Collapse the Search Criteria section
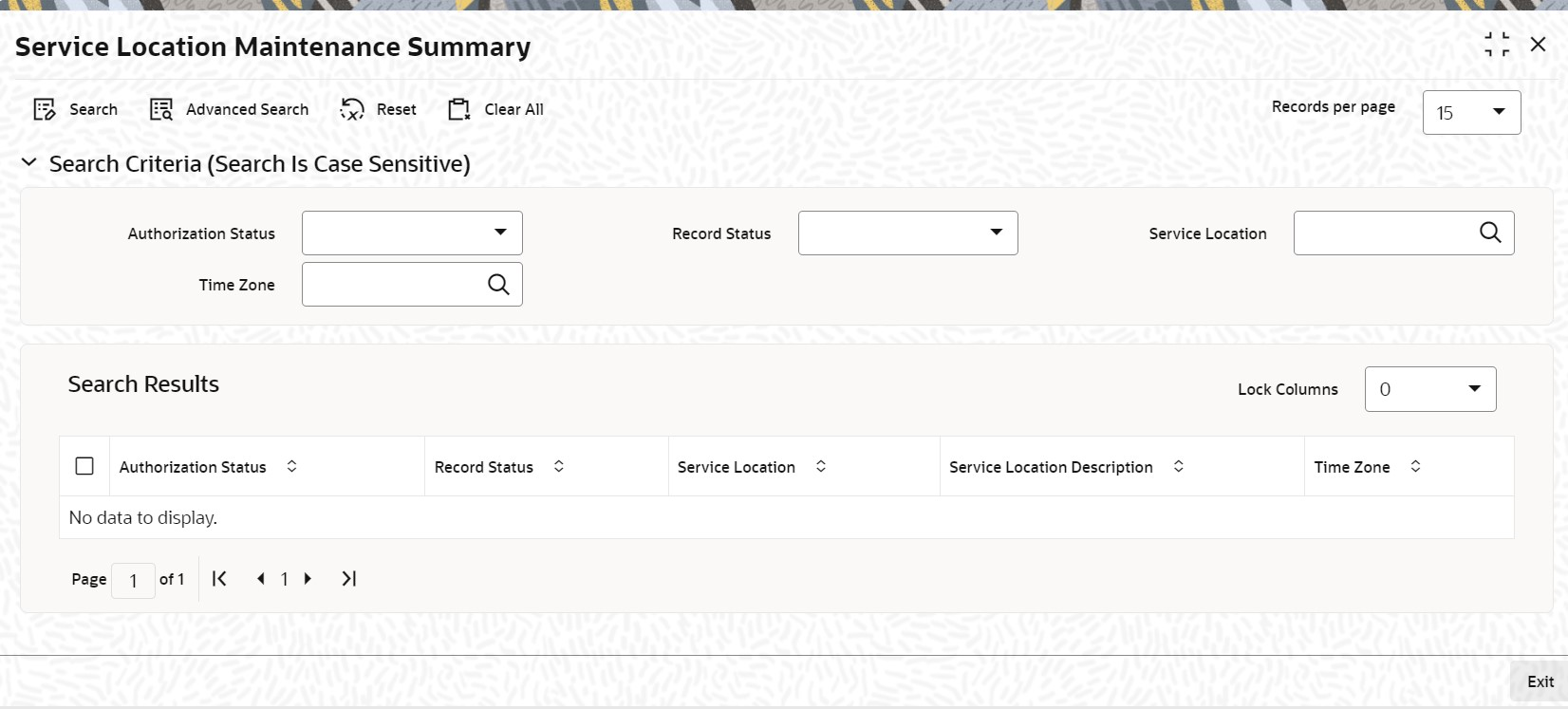This screenshot has width=1568, height=709. [x=29, y=163]
